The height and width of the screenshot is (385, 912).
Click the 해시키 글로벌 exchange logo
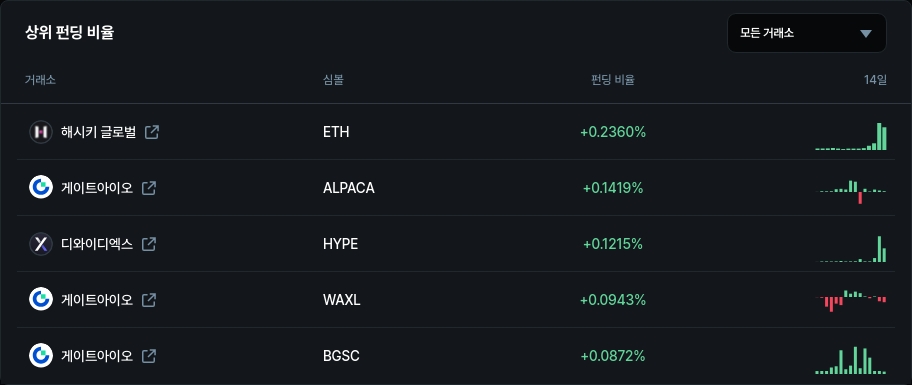[x=41, y=132]
